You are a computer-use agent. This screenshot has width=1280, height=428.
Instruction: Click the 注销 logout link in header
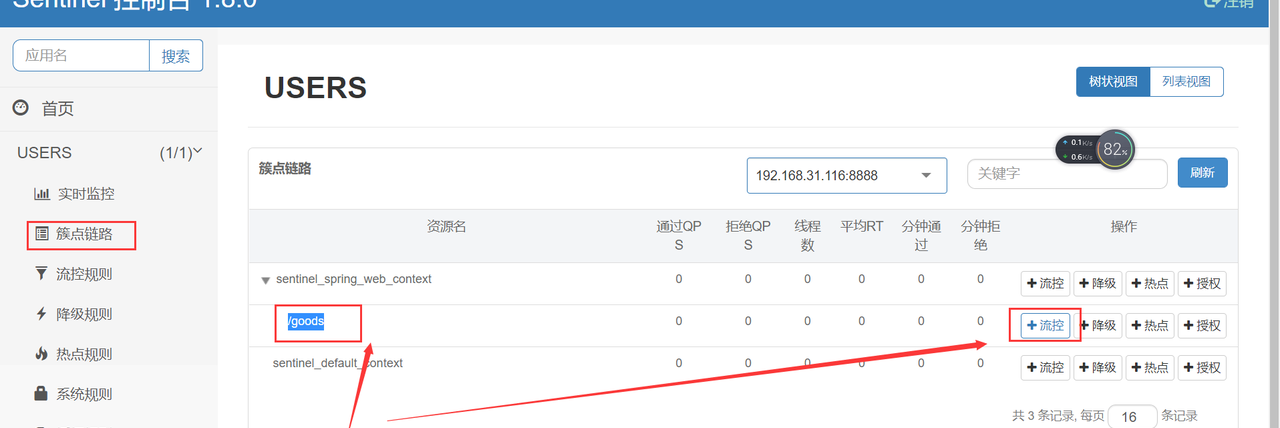[x=1230, y=4]
